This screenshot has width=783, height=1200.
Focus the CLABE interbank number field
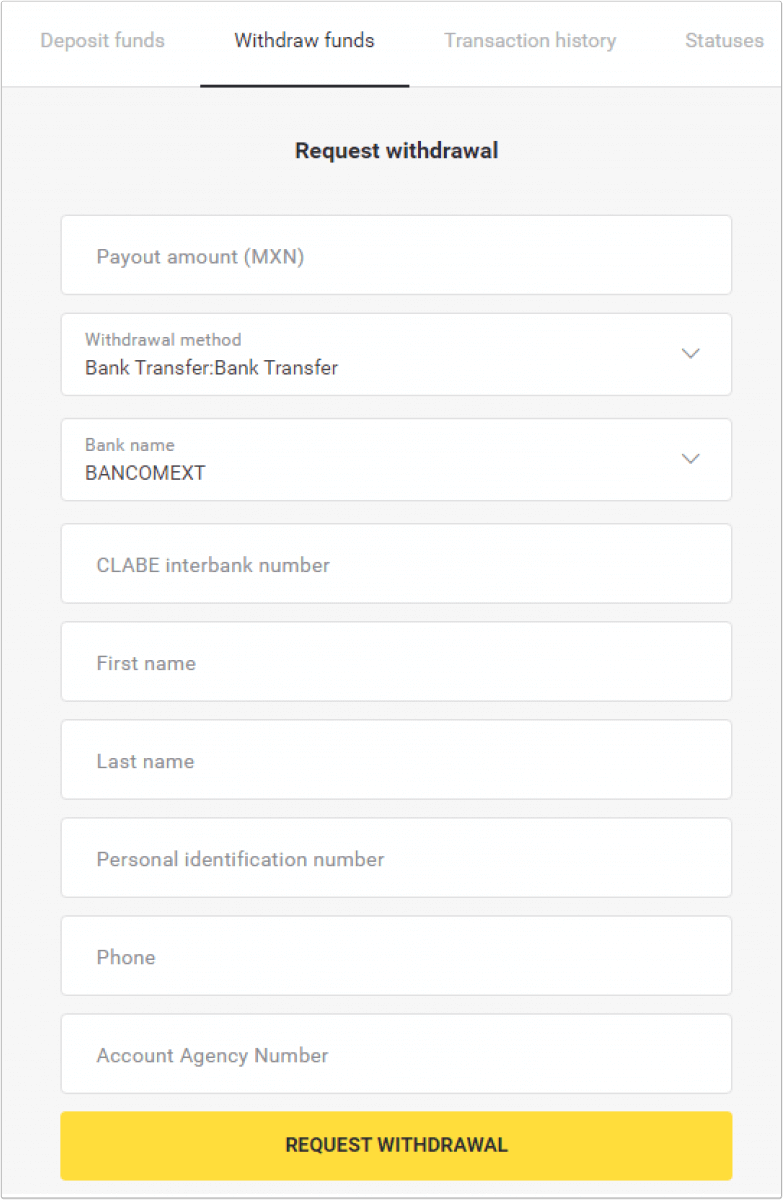396,563
